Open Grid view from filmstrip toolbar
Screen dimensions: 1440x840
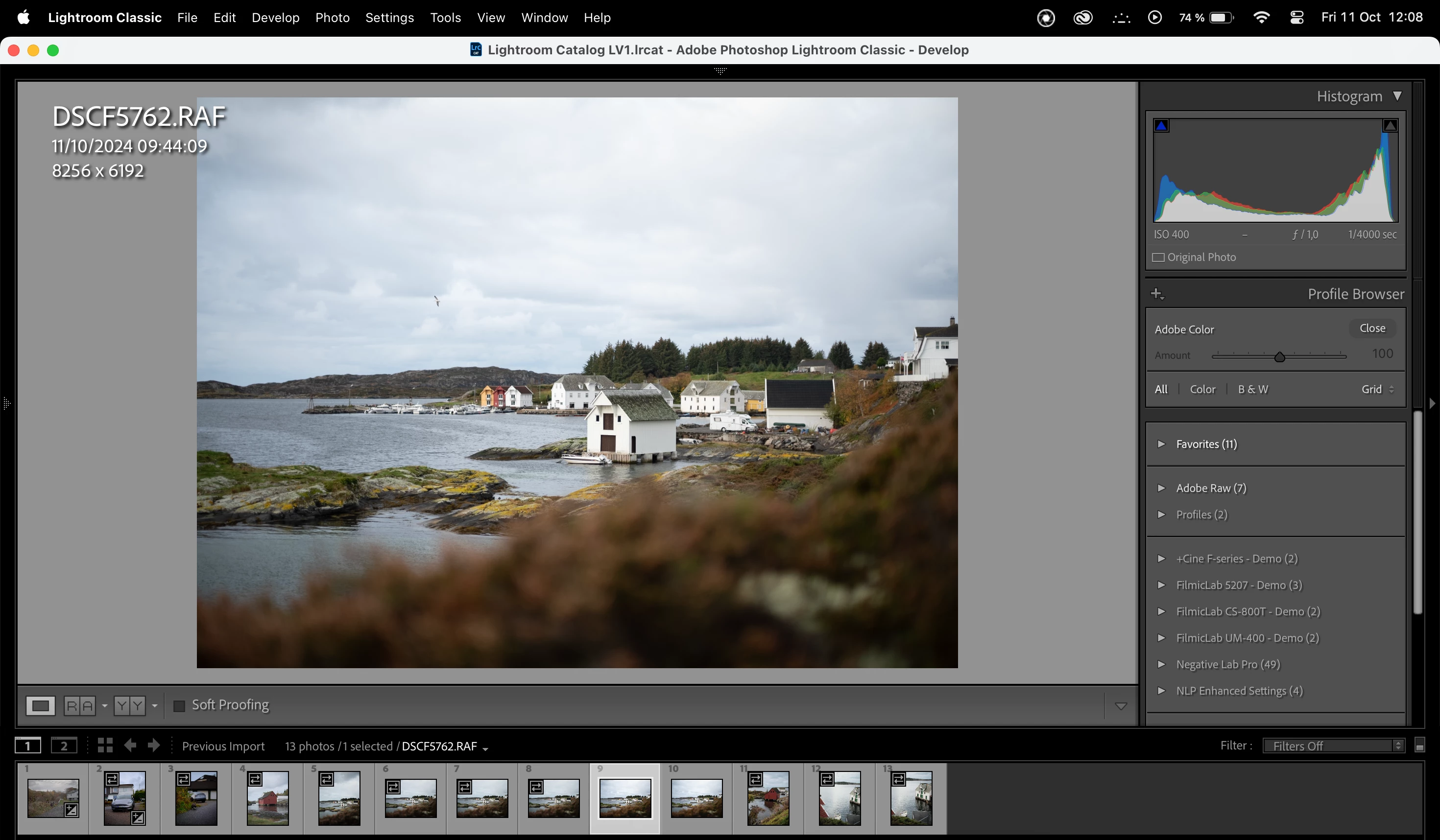pos(105,745)
